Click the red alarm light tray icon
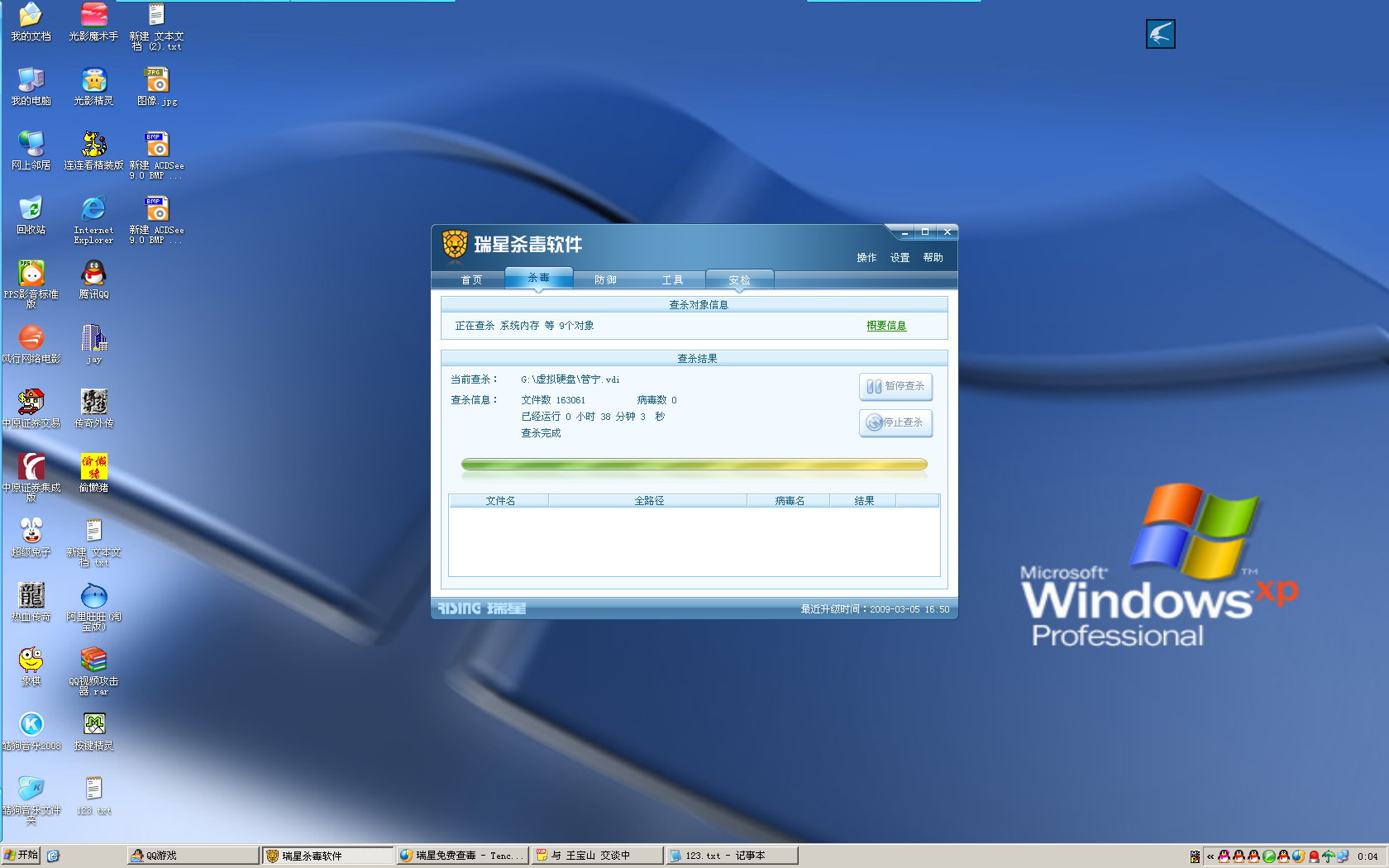This screenshot has height=868, width=1389. pyautogui.click(x=1314, y=856)
